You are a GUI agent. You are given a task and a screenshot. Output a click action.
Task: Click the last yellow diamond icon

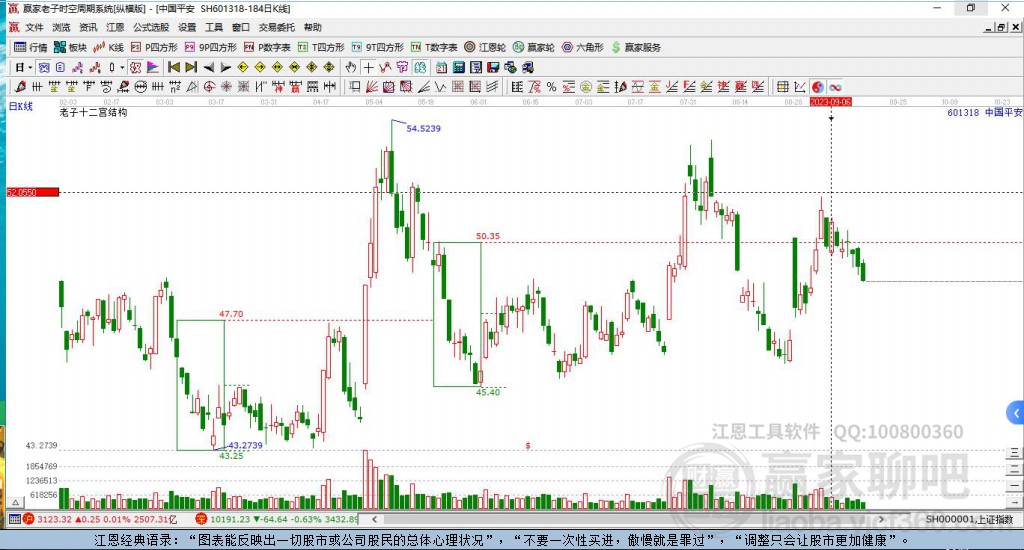[x=329, y=67]
